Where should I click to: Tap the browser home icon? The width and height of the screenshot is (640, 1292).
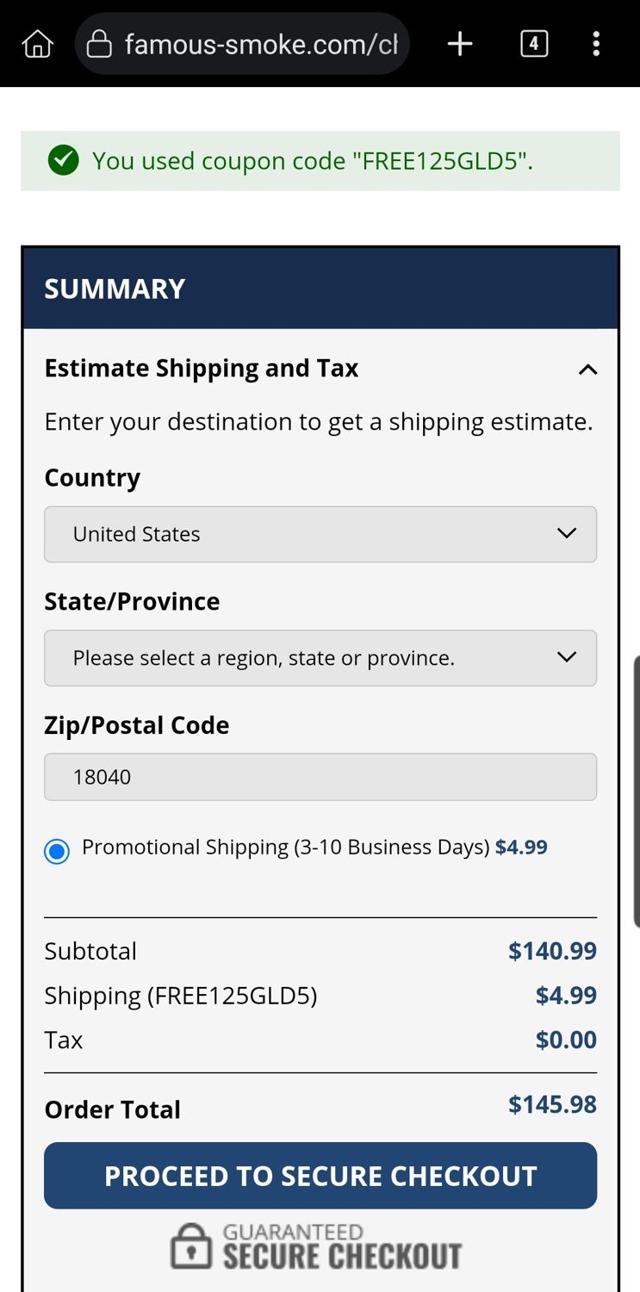point(37,44)
